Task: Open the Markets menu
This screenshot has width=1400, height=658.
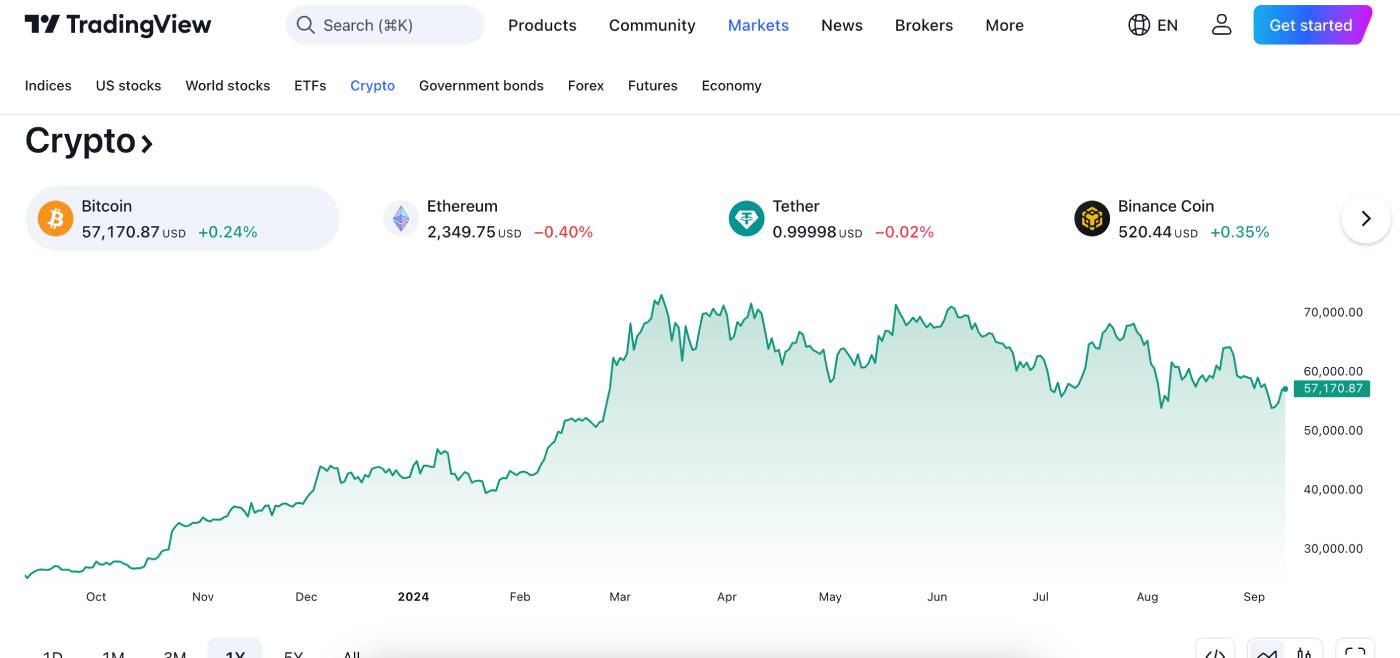Action: (758, 25)
